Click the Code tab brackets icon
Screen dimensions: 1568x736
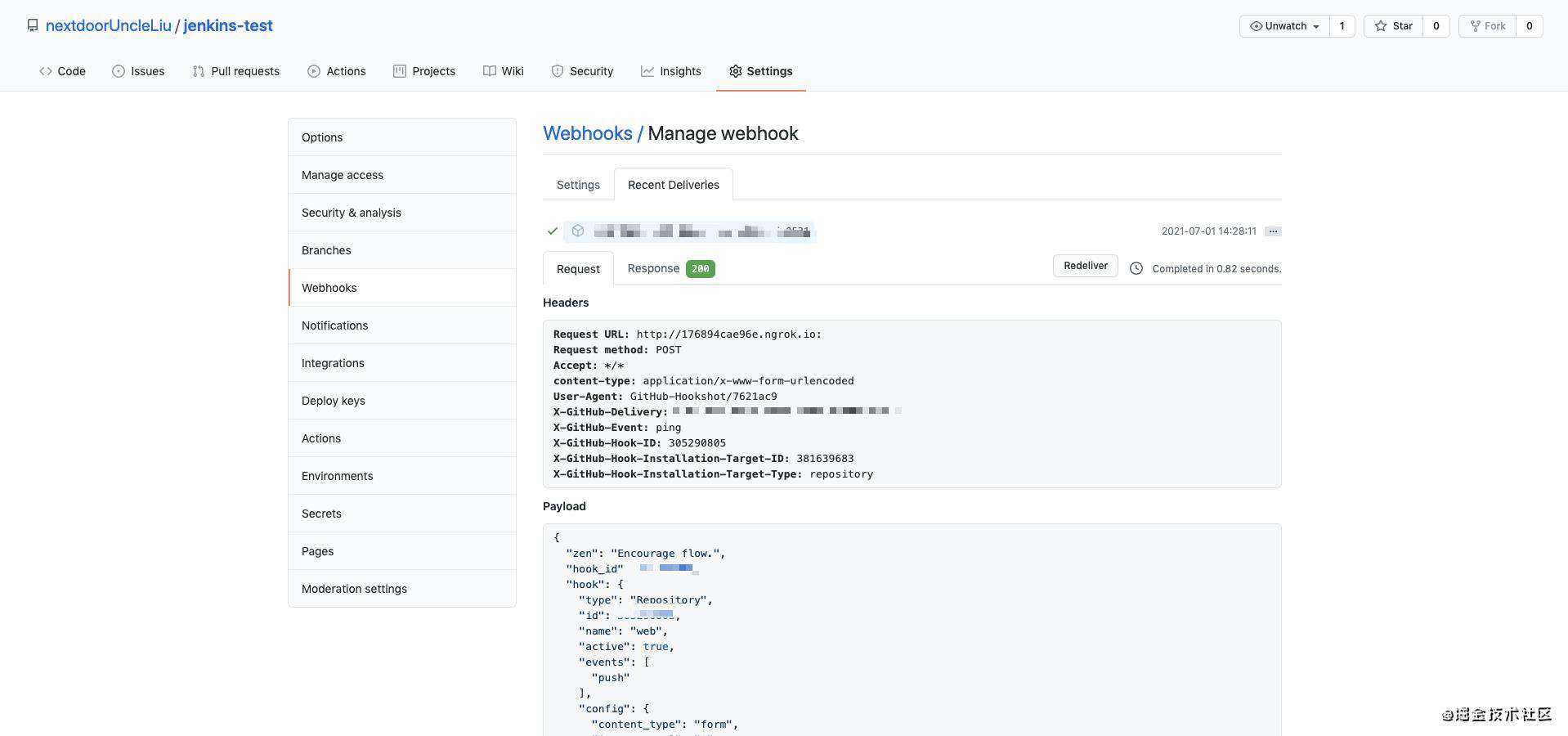(46, 71)
